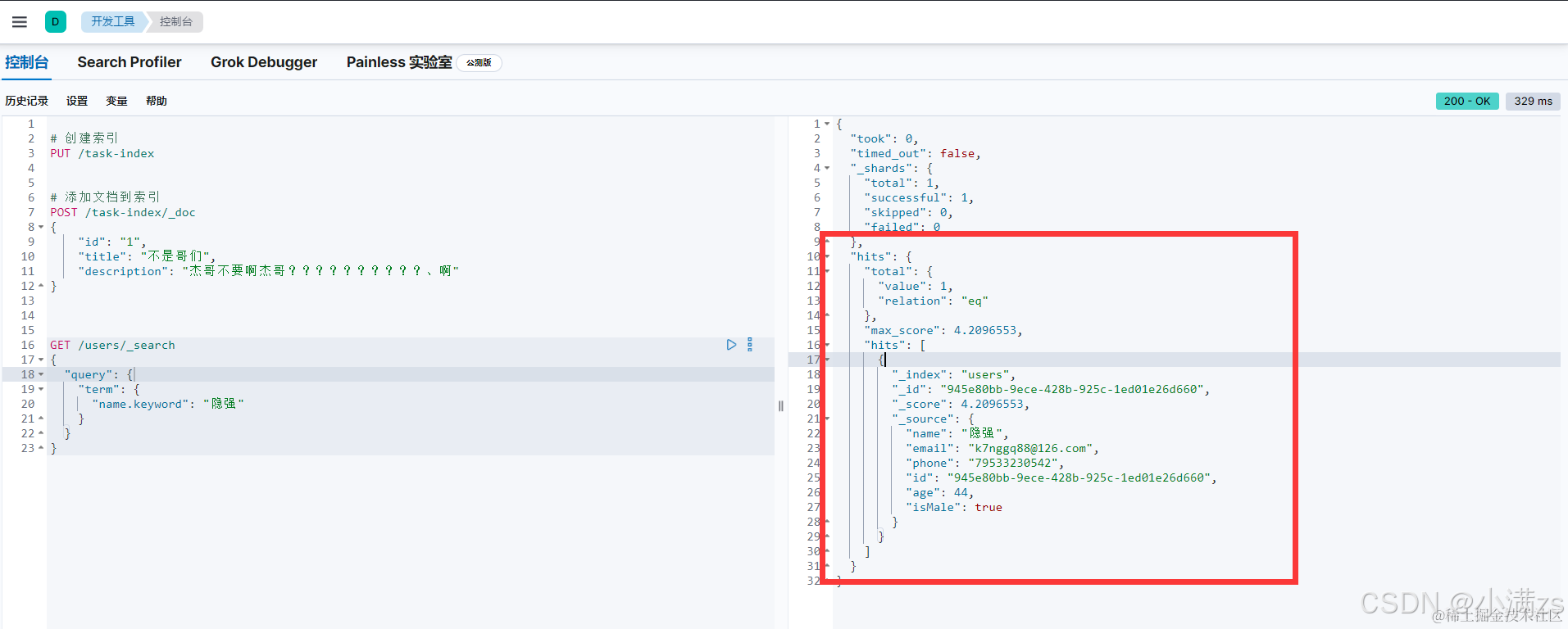Image resolution: width=1568 pixels, height=629 pixels.
Task: Collapse _shards fold at response line 4
Action: click(827, 168)
